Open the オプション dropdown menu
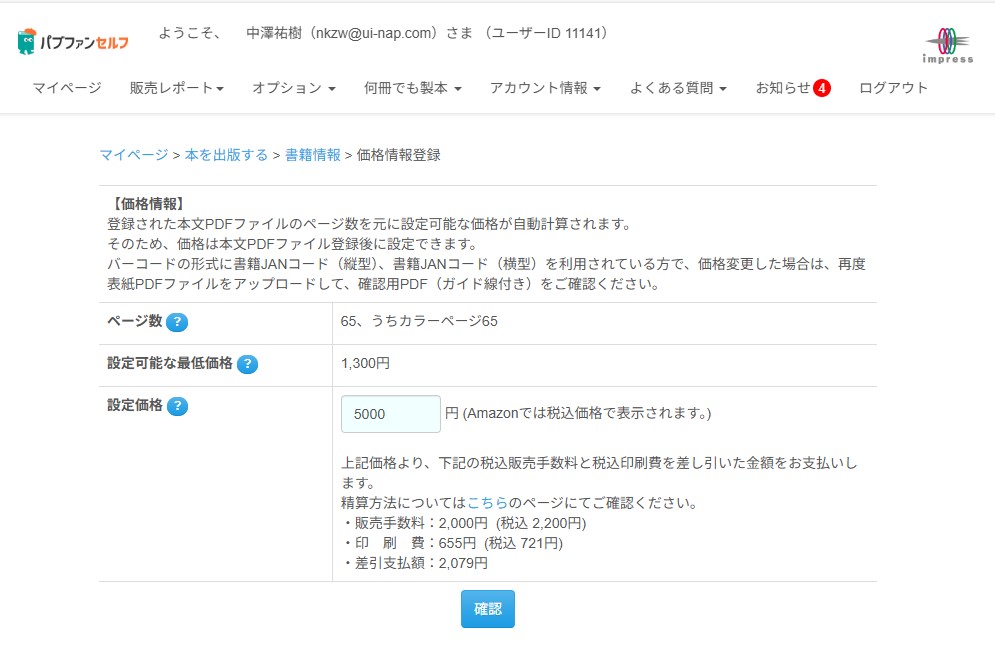 (293, 88)
